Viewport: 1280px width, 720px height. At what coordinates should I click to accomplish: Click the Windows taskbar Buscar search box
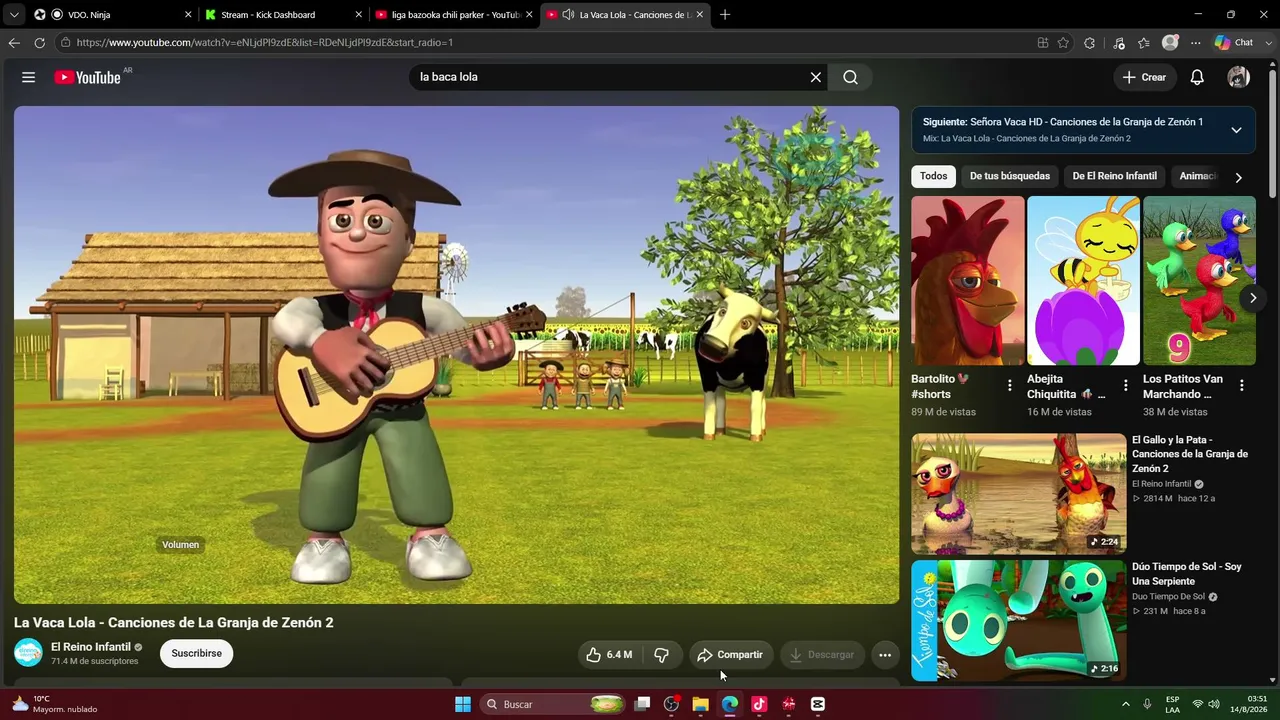552,704
